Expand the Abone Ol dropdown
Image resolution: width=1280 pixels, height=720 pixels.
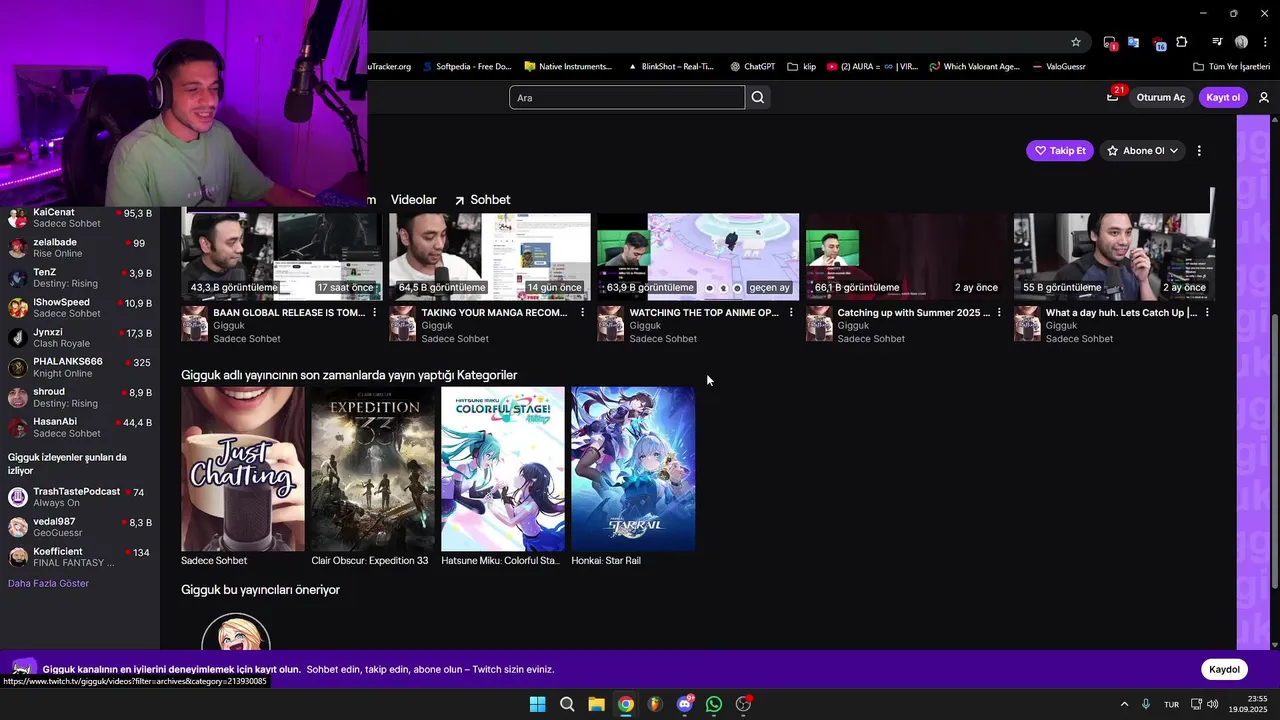pyautogui.click(x=1174, y=151)
